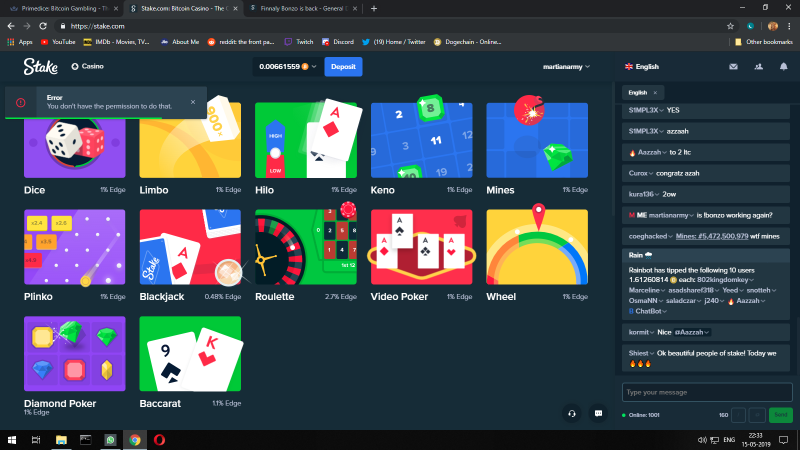
Task: Open the Mines bet link from coeghacked
Action: tap(712, 236)
